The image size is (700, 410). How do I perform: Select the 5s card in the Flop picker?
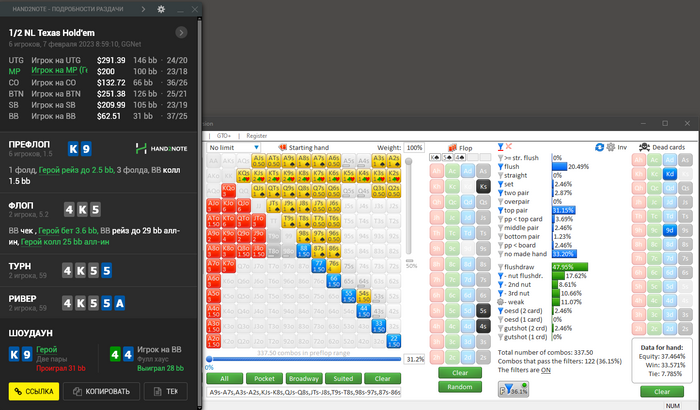tap(483, 310)
